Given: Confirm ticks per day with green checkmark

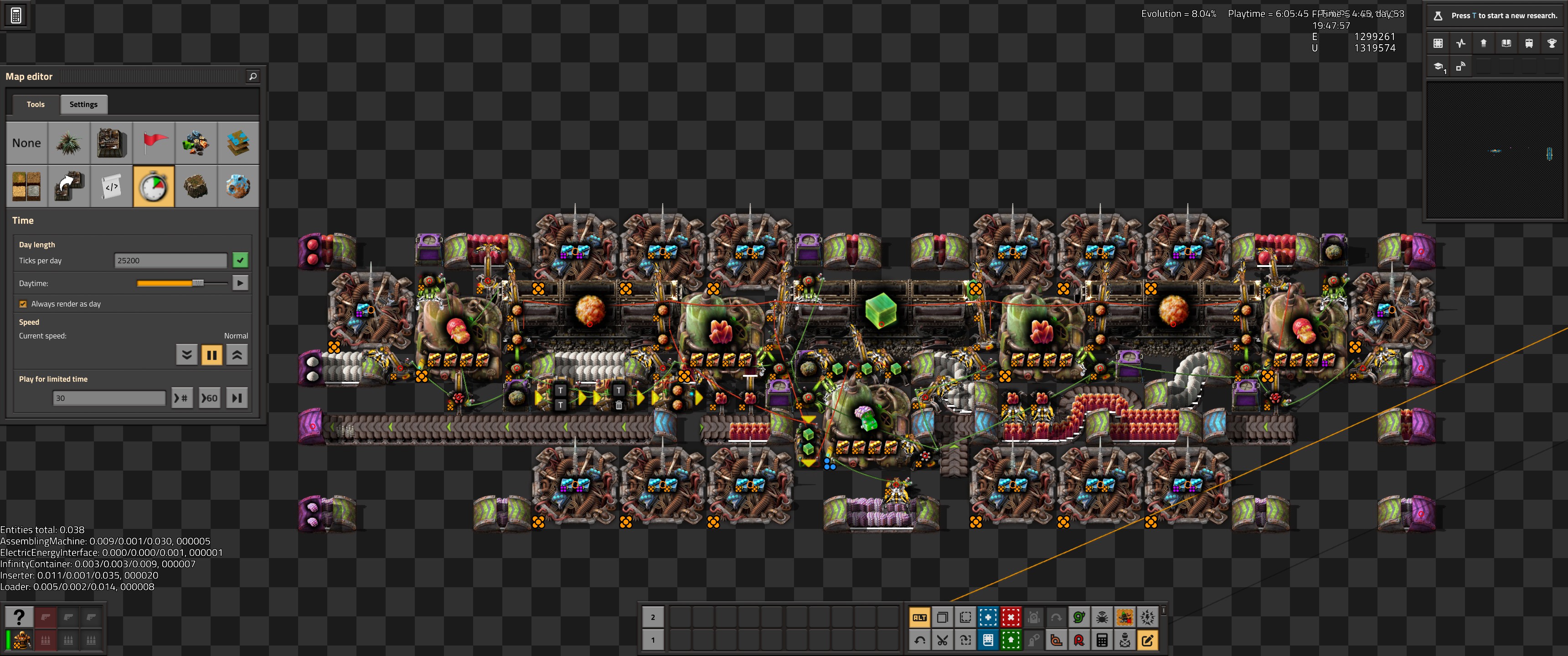Looking at the screenshot, I should [x=240, y=261].
